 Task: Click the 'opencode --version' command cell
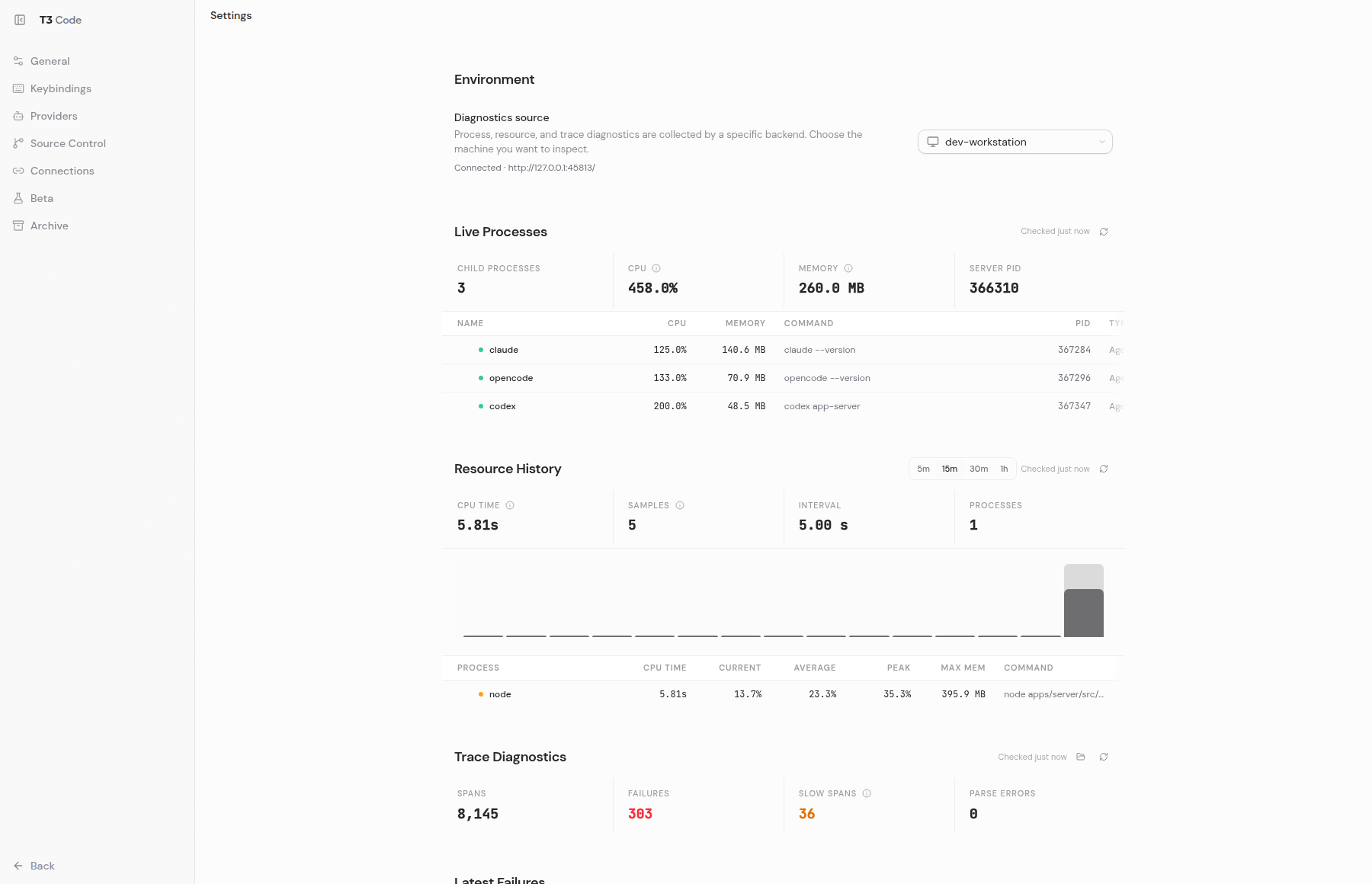[827, 378]
